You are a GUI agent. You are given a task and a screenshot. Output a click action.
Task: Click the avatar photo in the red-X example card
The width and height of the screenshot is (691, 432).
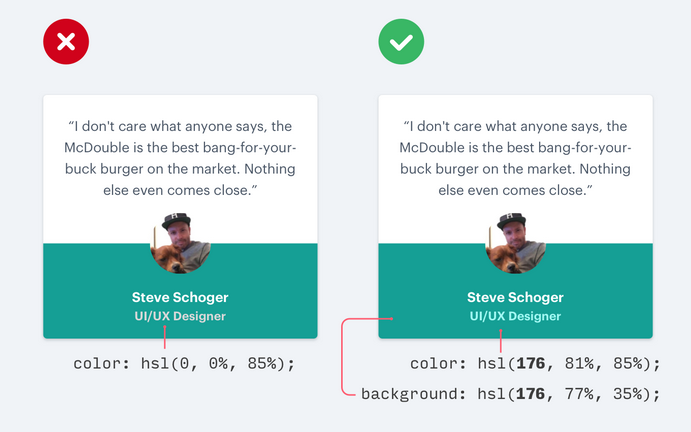tap(181, 243)
